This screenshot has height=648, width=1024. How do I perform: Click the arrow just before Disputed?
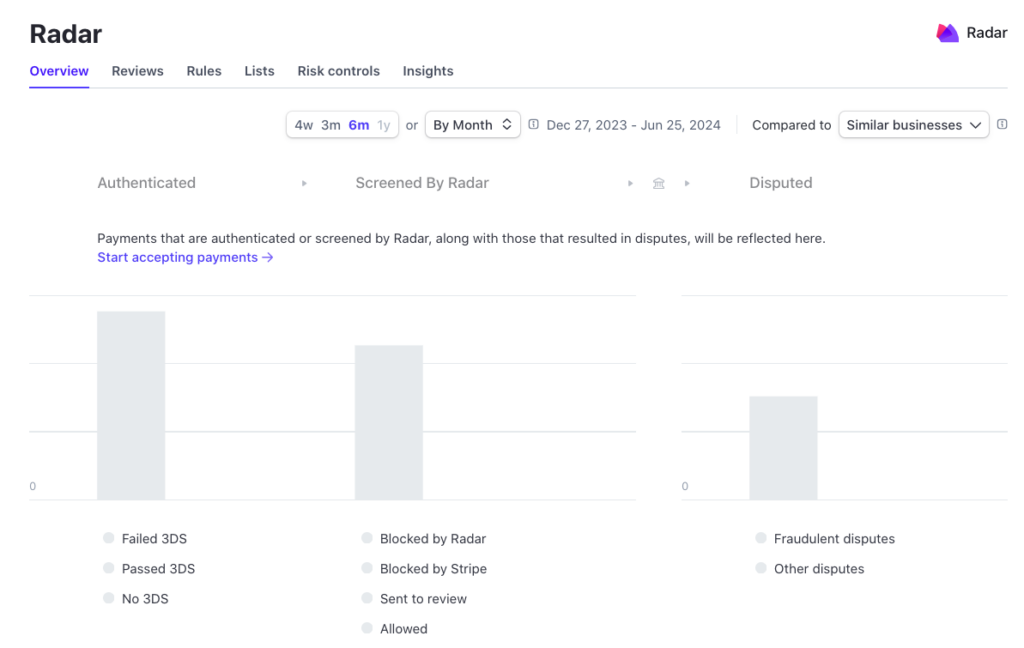point(687,184)
